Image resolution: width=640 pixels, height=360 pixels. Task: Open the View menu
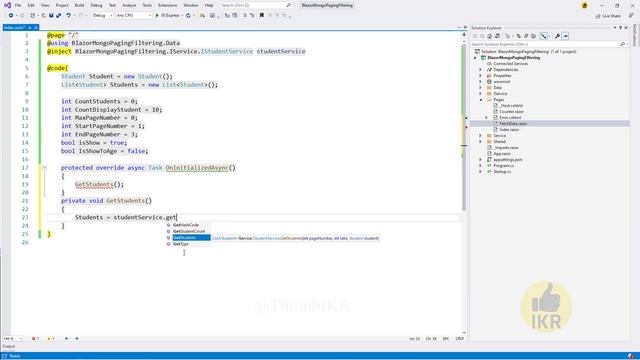point(45,5)
